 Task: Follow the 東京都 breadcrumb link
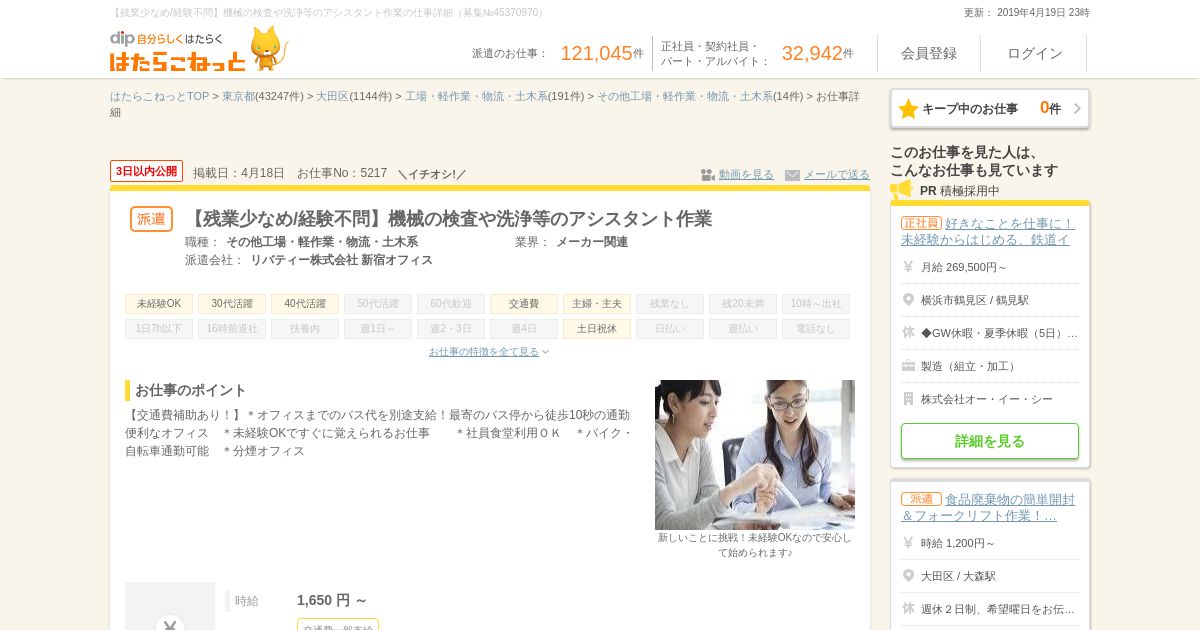[x=238, y=96]
